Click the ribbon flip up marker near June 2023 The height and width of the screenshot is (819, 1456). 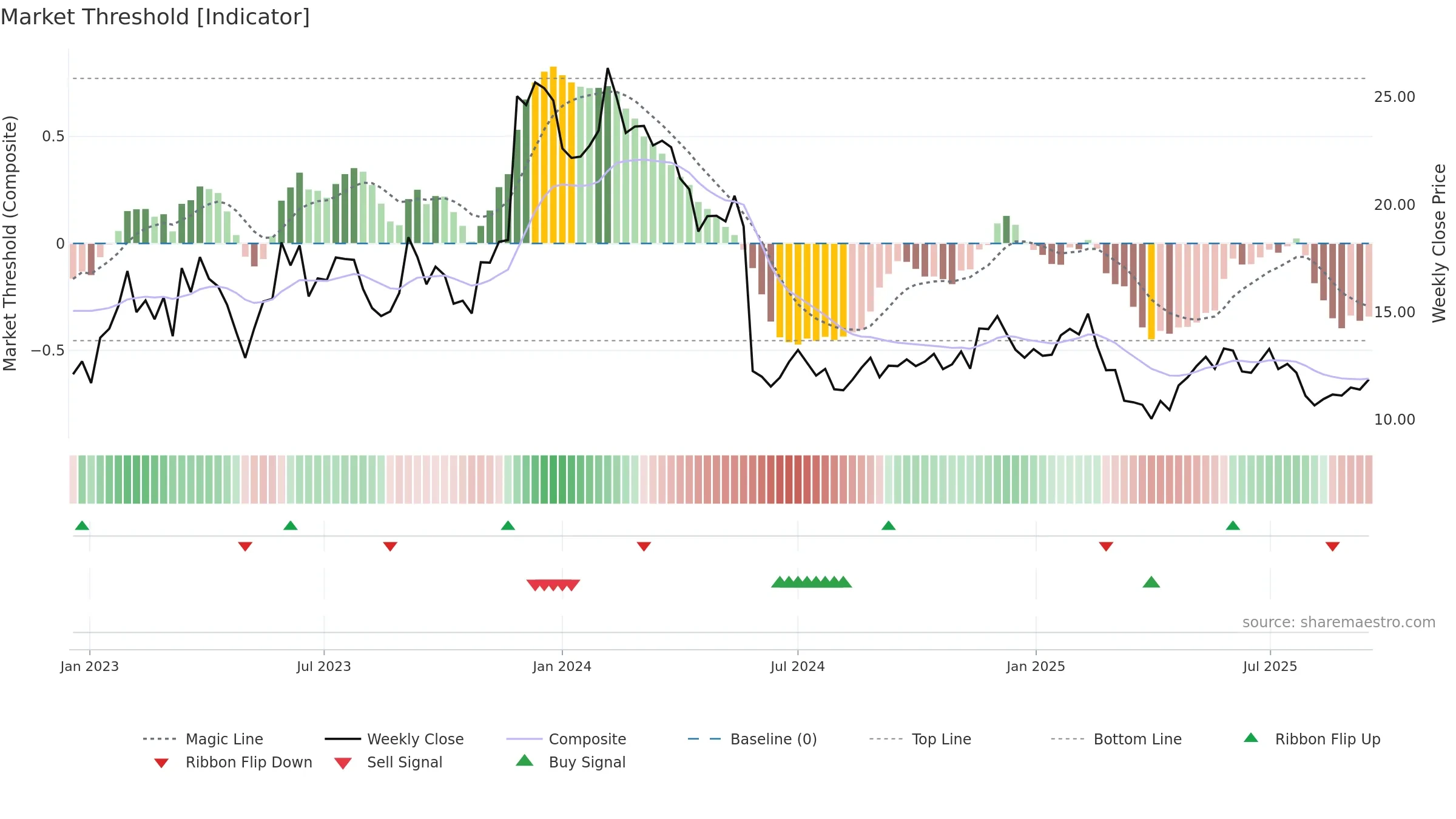click(x=291, y=525)
